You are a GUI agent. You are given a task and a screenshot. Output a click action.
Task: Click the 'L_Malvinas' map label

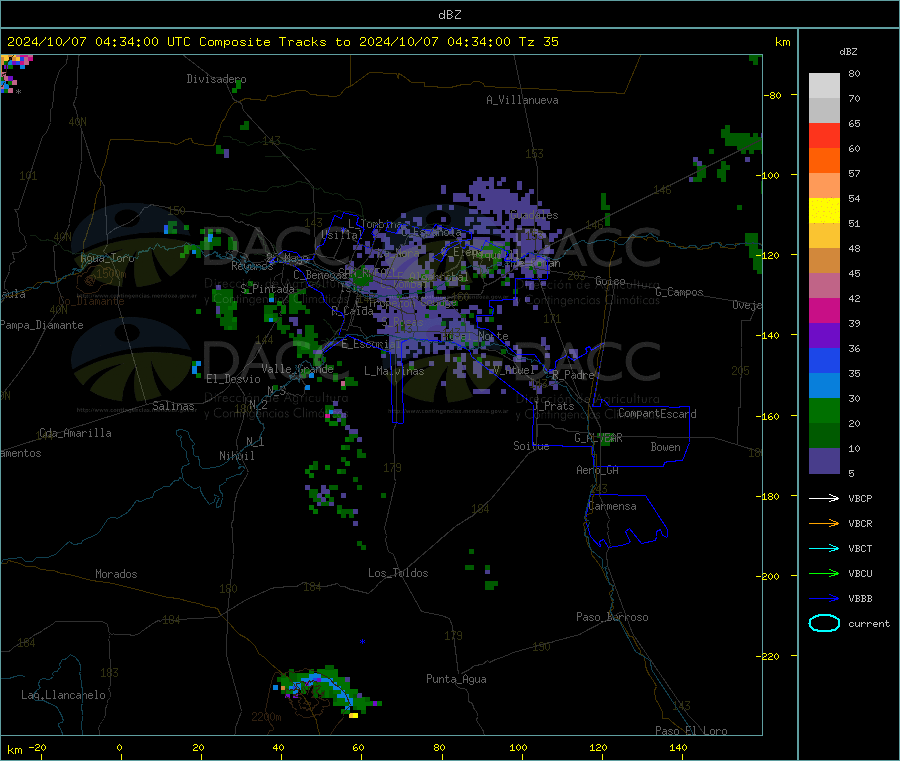(x=394, y=371)
